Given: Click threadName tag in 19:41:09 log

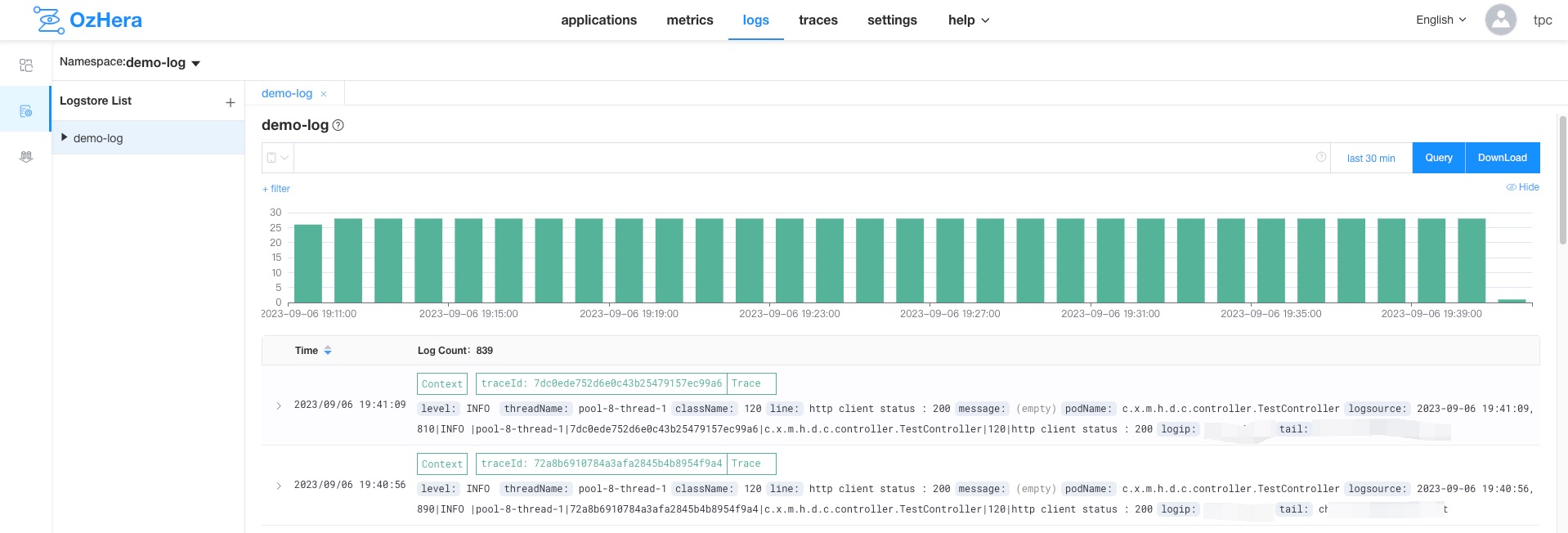Looking at the screenshot, I should (536, 409).
